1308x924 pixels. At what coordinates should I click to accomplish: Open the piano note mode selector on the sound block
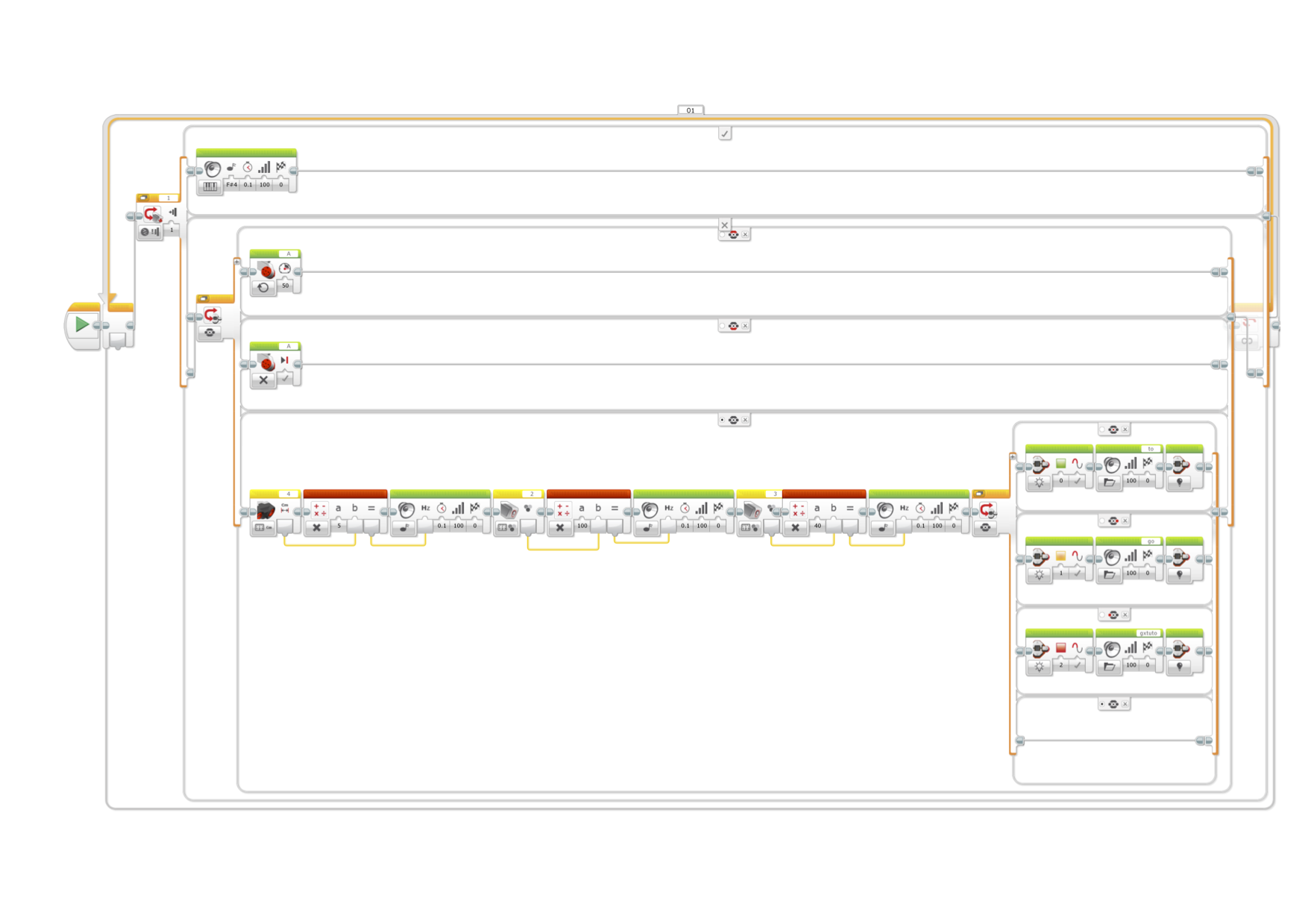tap(210, 186)
